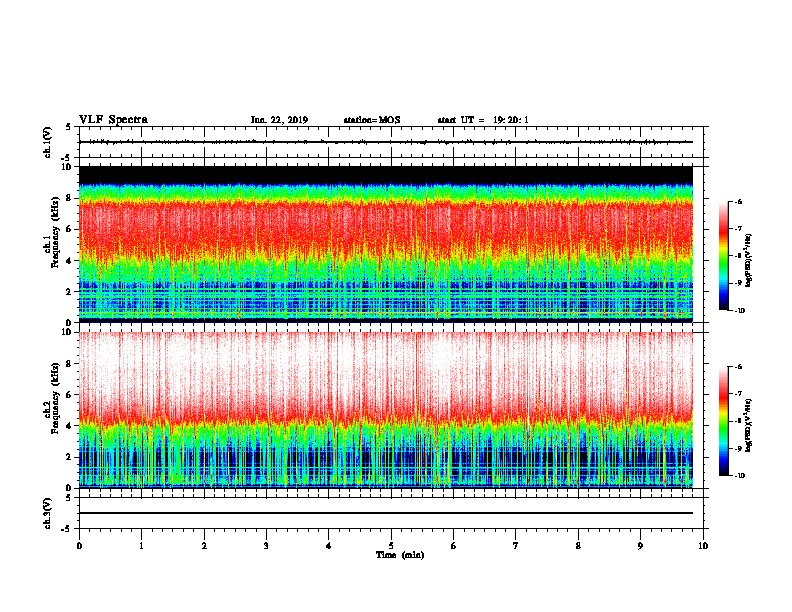
Task: Click the "-6" label on ch.2 colorbar
Action: 738,367
